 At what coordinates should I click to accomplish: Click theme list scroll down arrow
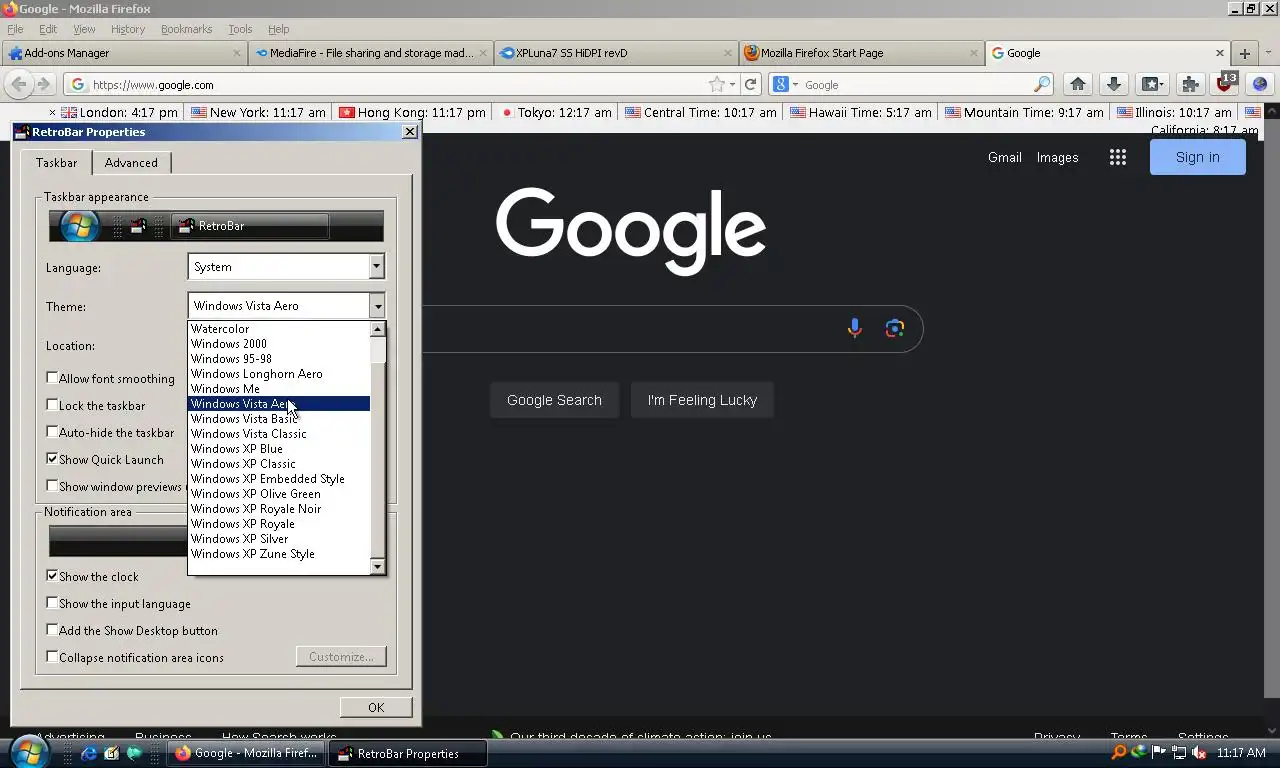pyautogui.click(x=377, y=567)
